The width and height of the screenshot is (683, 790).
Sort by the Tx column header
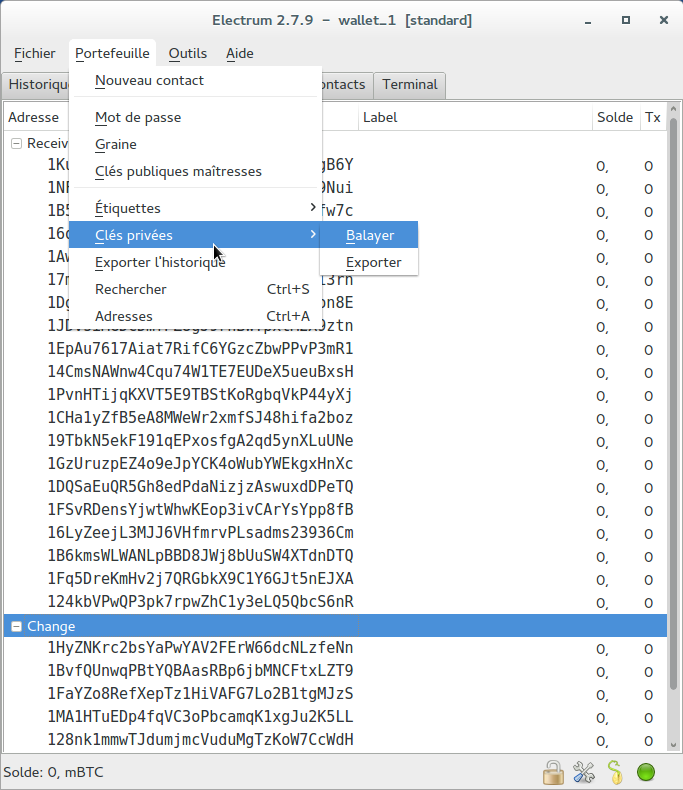(653, 117)
